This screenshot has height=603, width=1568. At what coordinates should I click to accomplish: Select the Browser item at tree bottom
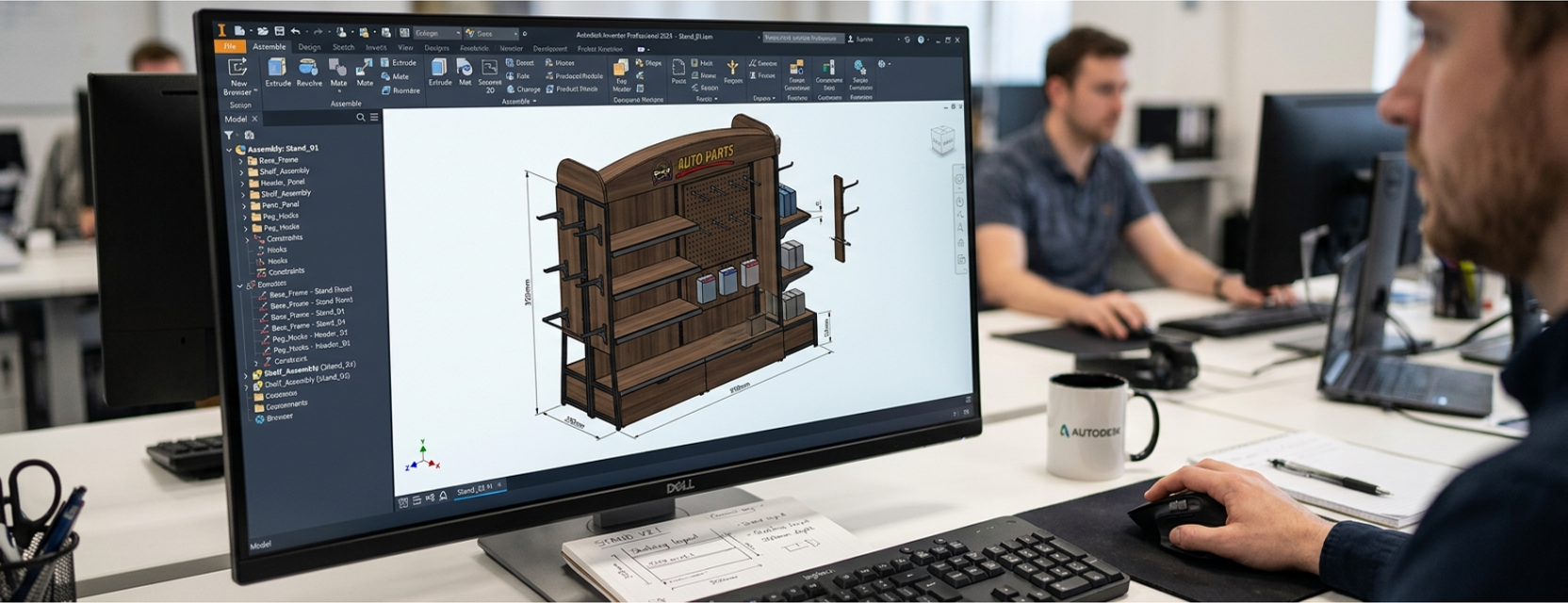point(274,417)
